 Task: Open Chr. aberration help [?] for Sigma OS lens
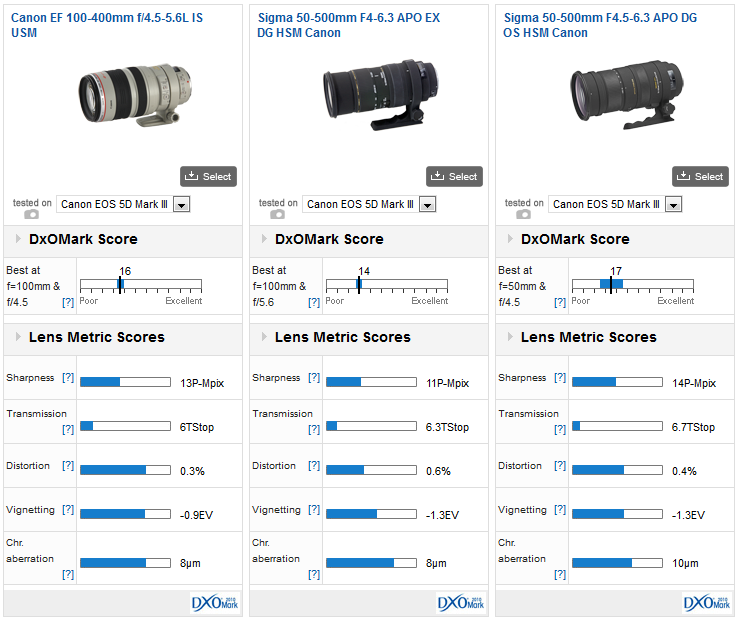click(560, 574)
